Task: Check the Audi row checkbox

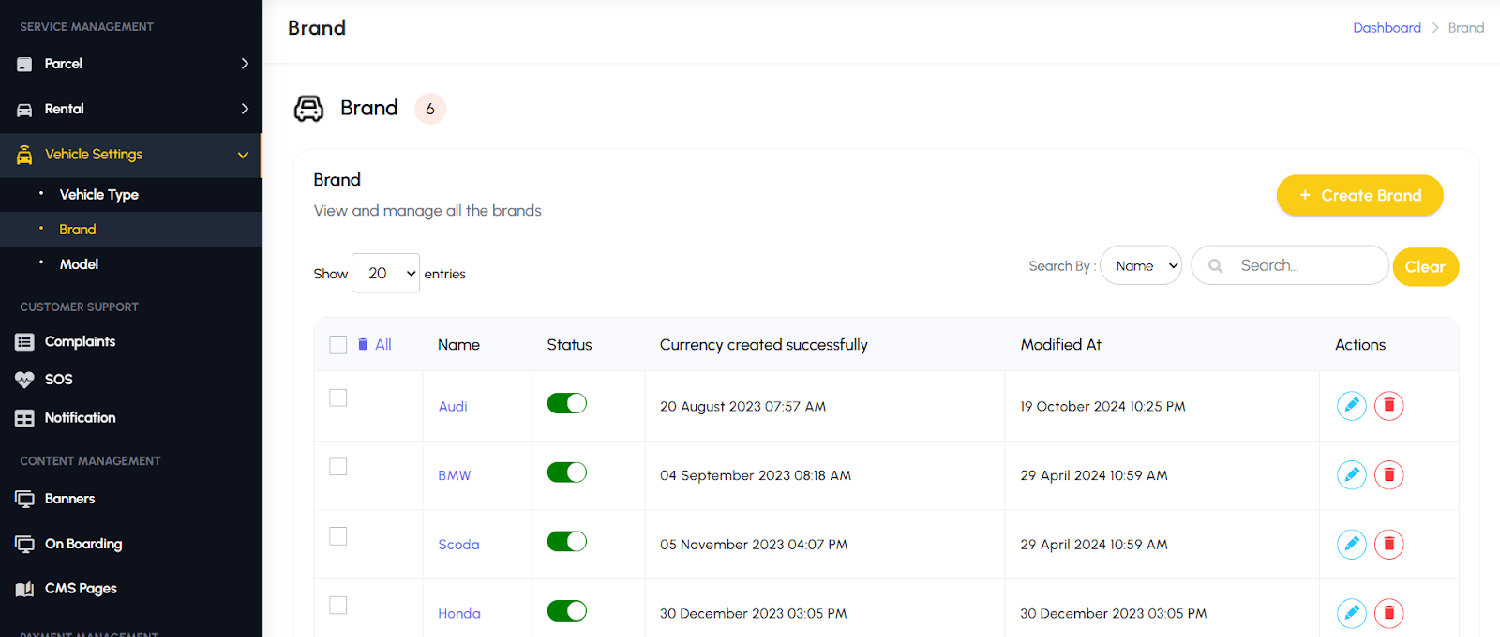Action: pyautogui.click(x=338, y=398)
